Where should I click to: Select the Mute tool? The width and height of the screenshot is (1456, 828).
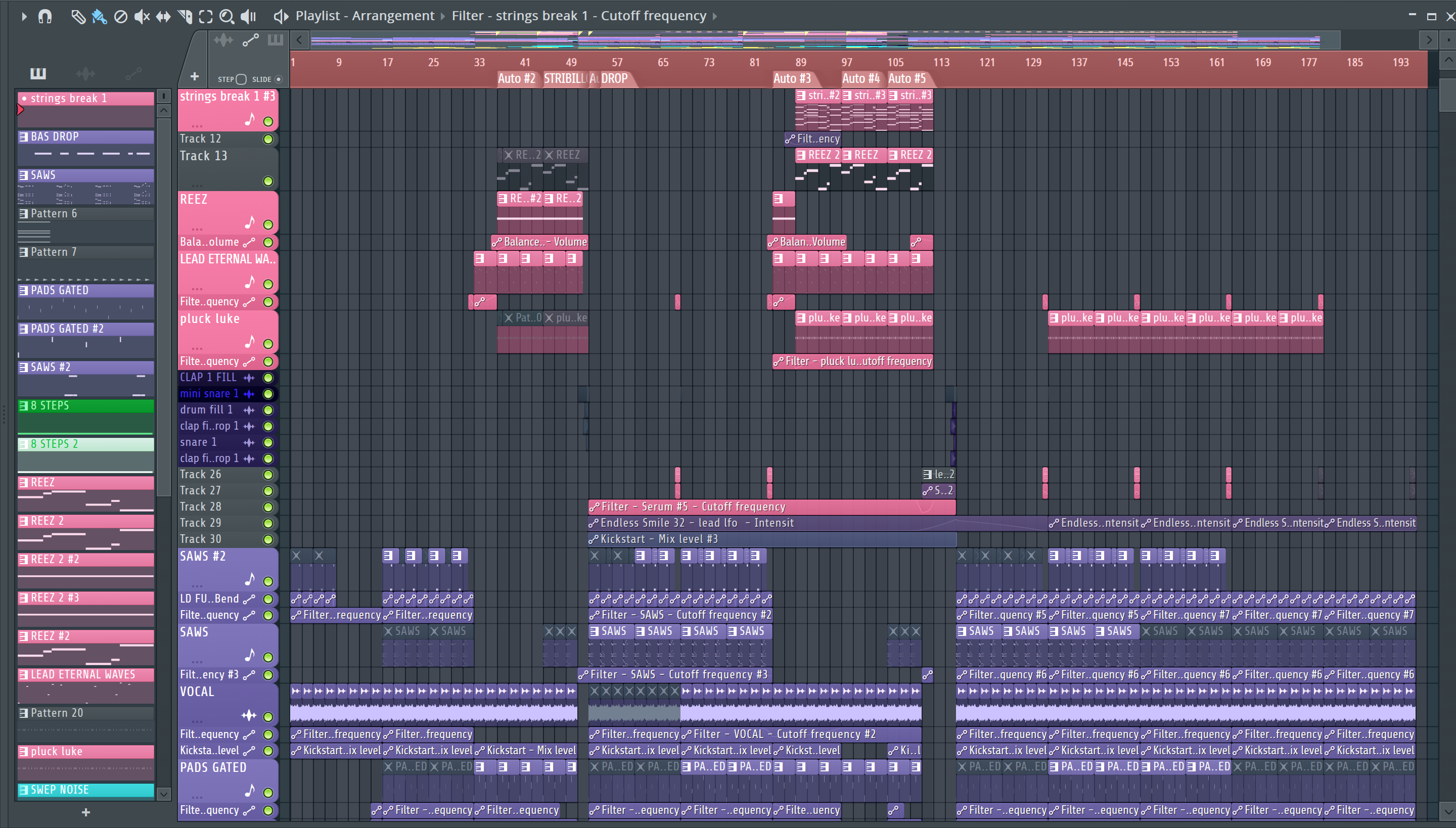pos(142,17)
